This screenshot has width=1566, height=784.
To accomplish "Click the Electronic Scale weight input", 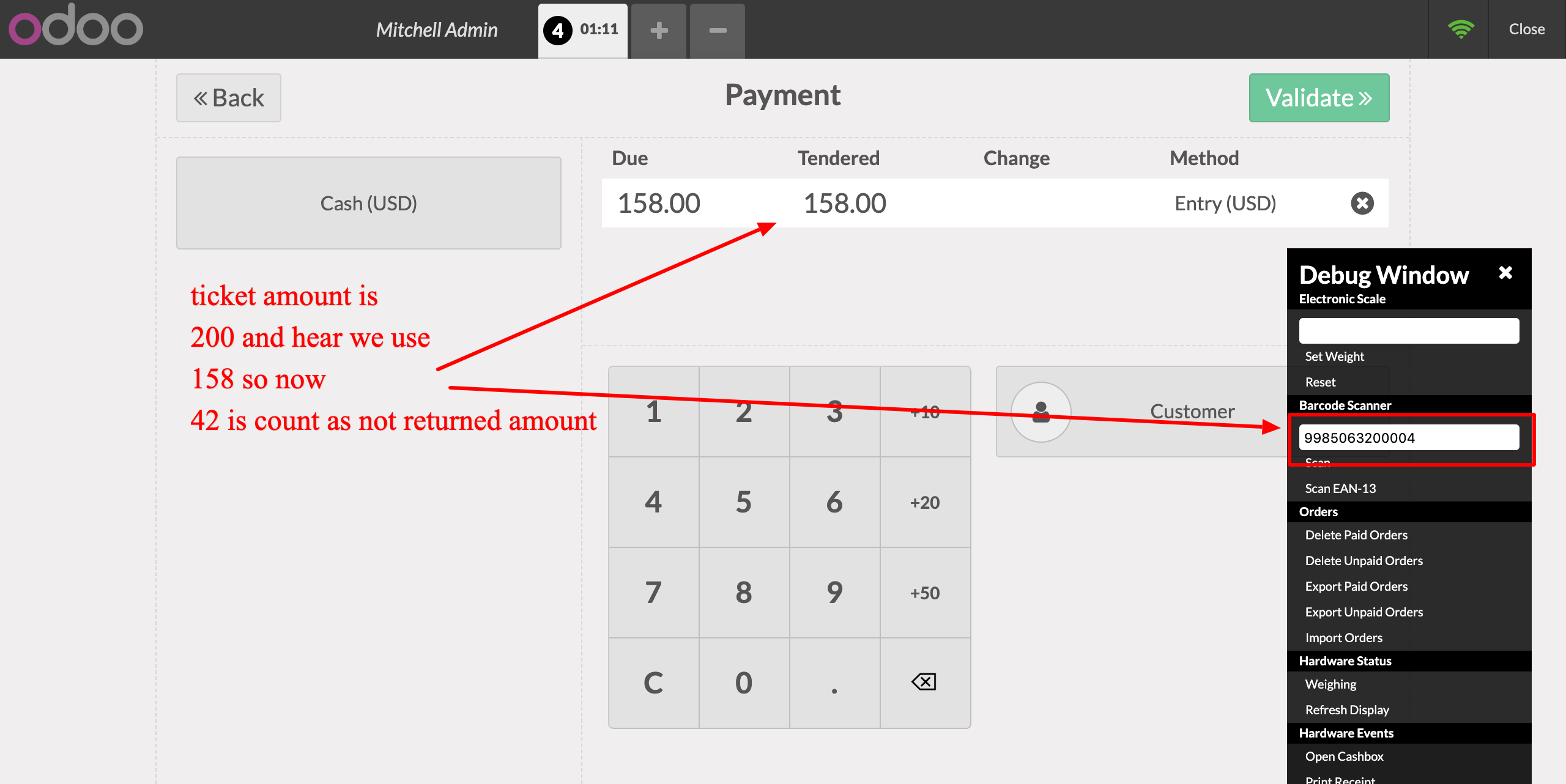I will [1408, 331].
